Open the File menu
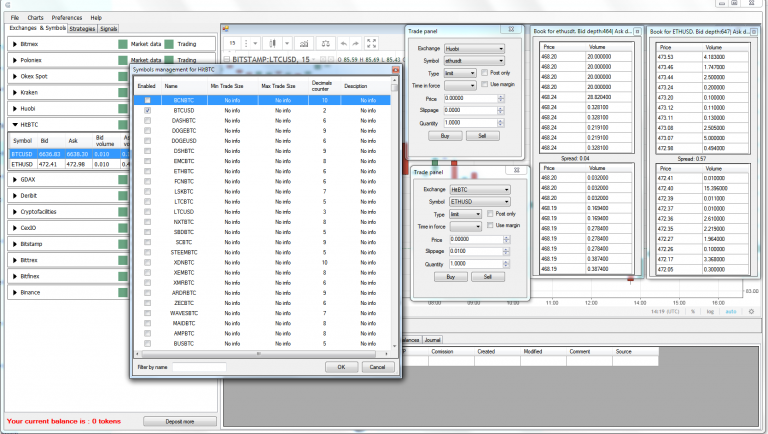 point(15,18)
